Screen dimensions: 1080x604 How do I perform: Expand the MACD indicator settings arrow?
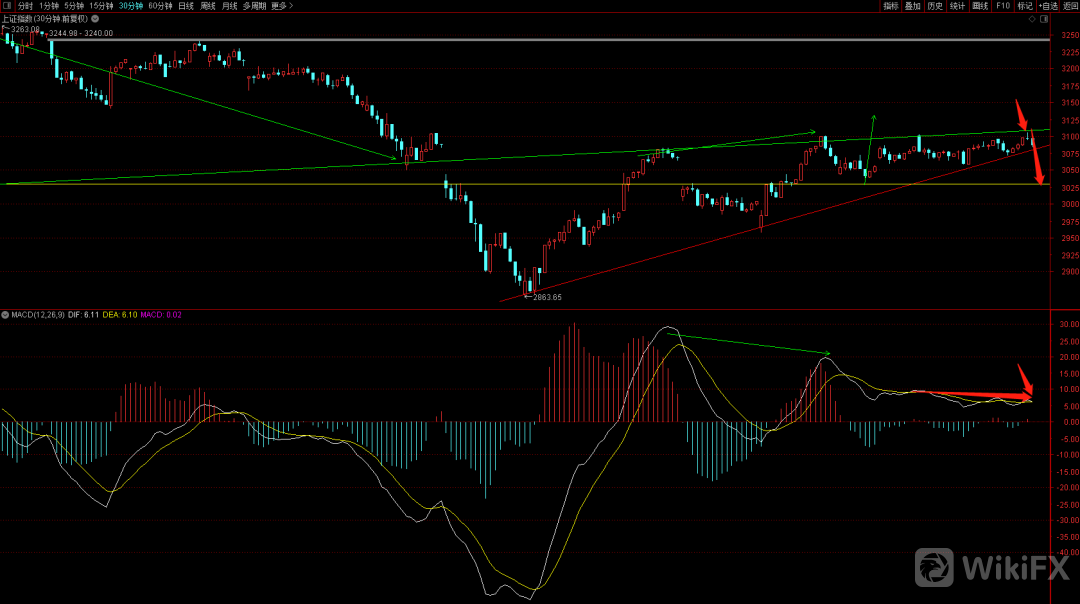tap(5, 315)
